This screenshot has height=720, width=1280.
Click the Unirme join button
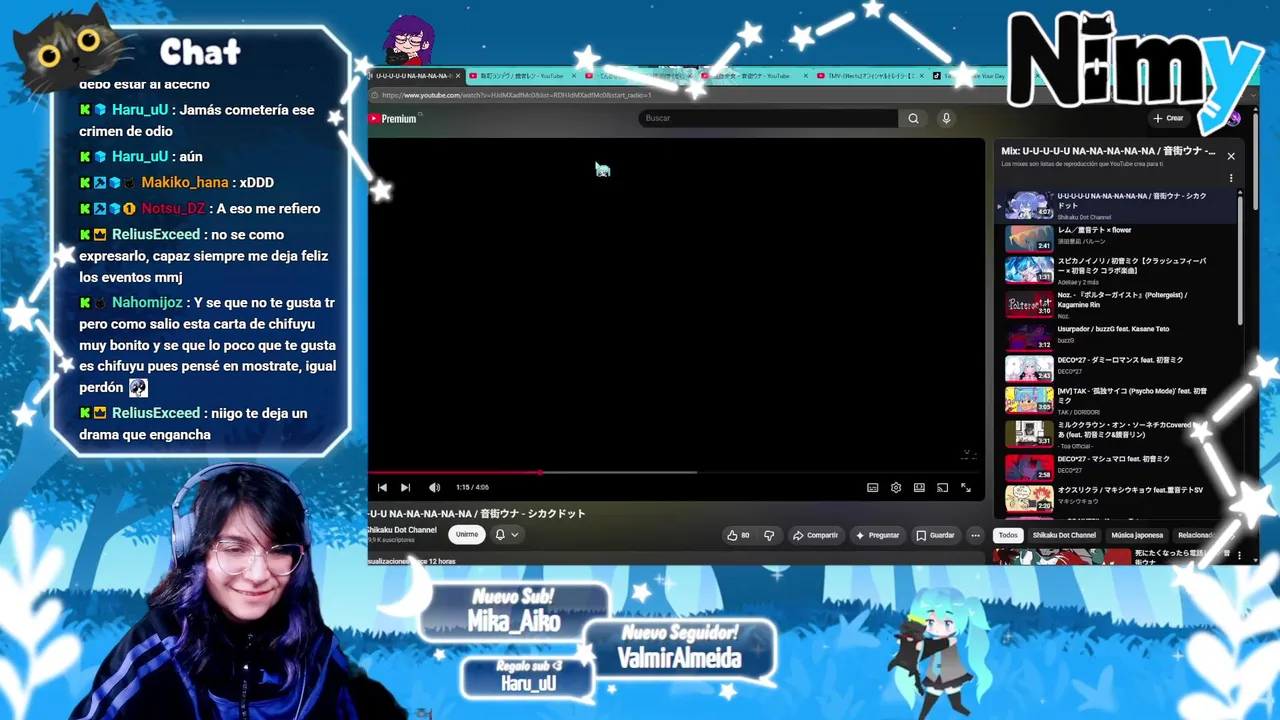tap(467, 535)
